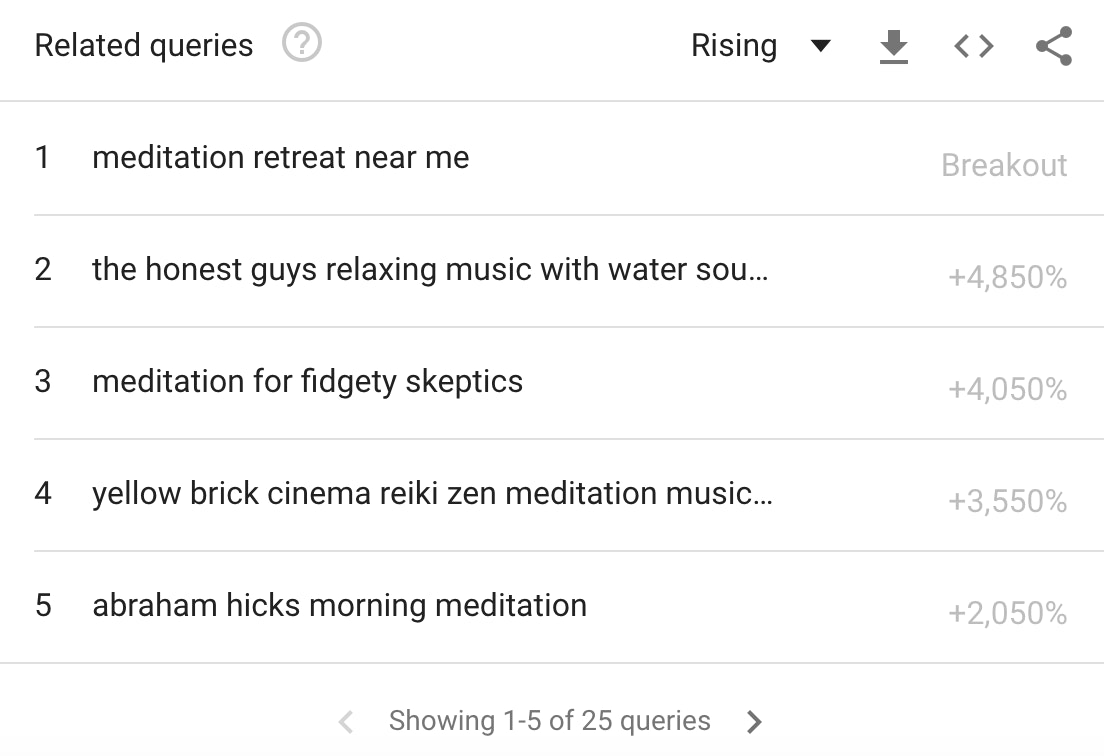1104x756 pixels.
Task: Click the next page chevron arrow
Action: (755, 720)
